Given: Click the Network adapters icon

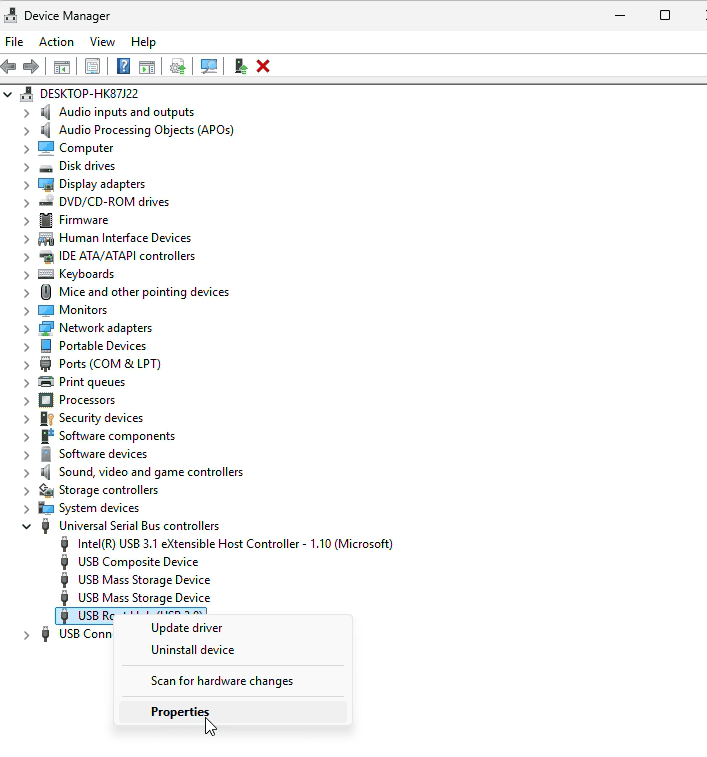Looking at the screenshot, I should (46, 328).
